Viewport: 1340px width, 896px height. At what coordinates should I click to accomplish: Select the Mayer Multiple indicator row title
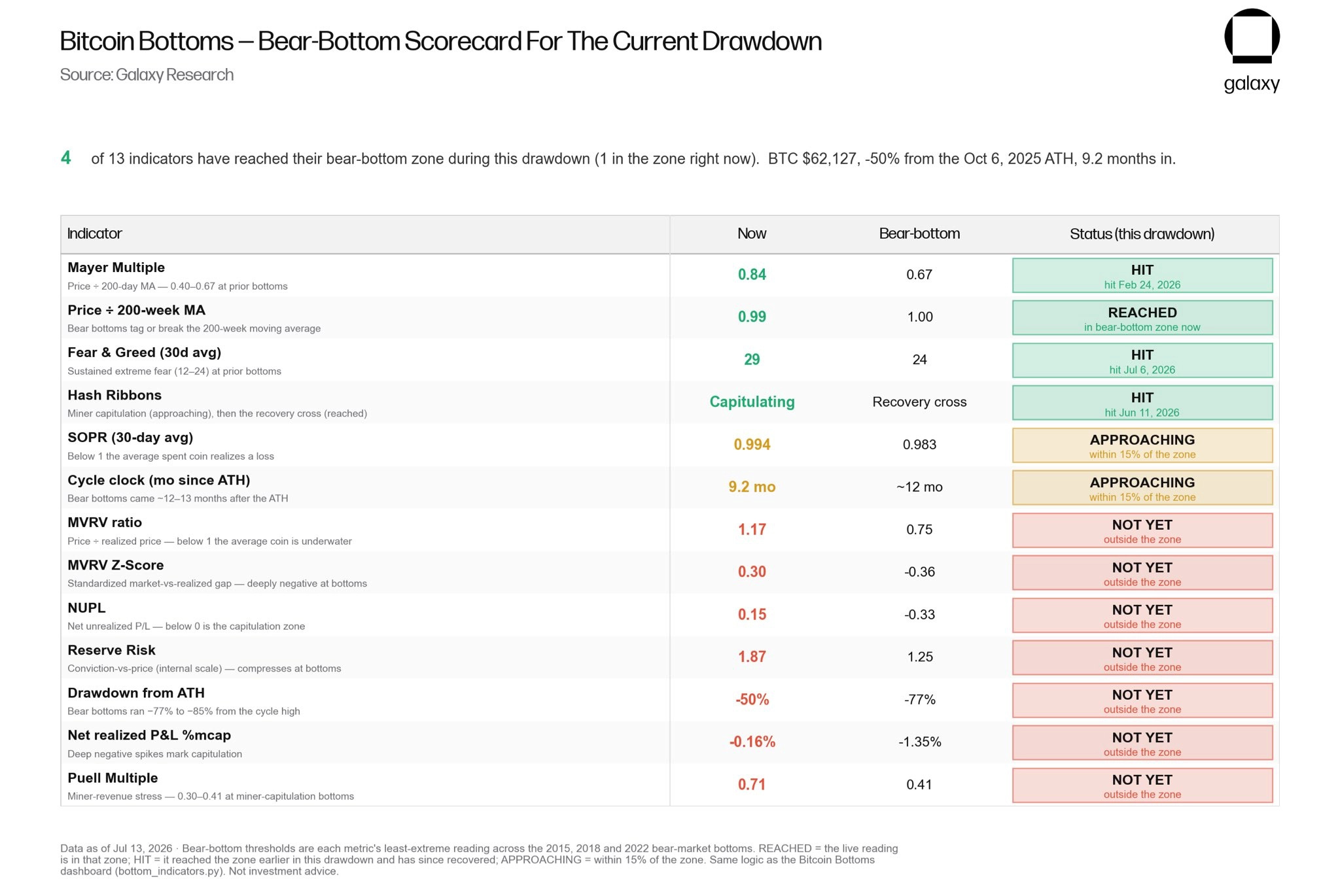(116, 267)
